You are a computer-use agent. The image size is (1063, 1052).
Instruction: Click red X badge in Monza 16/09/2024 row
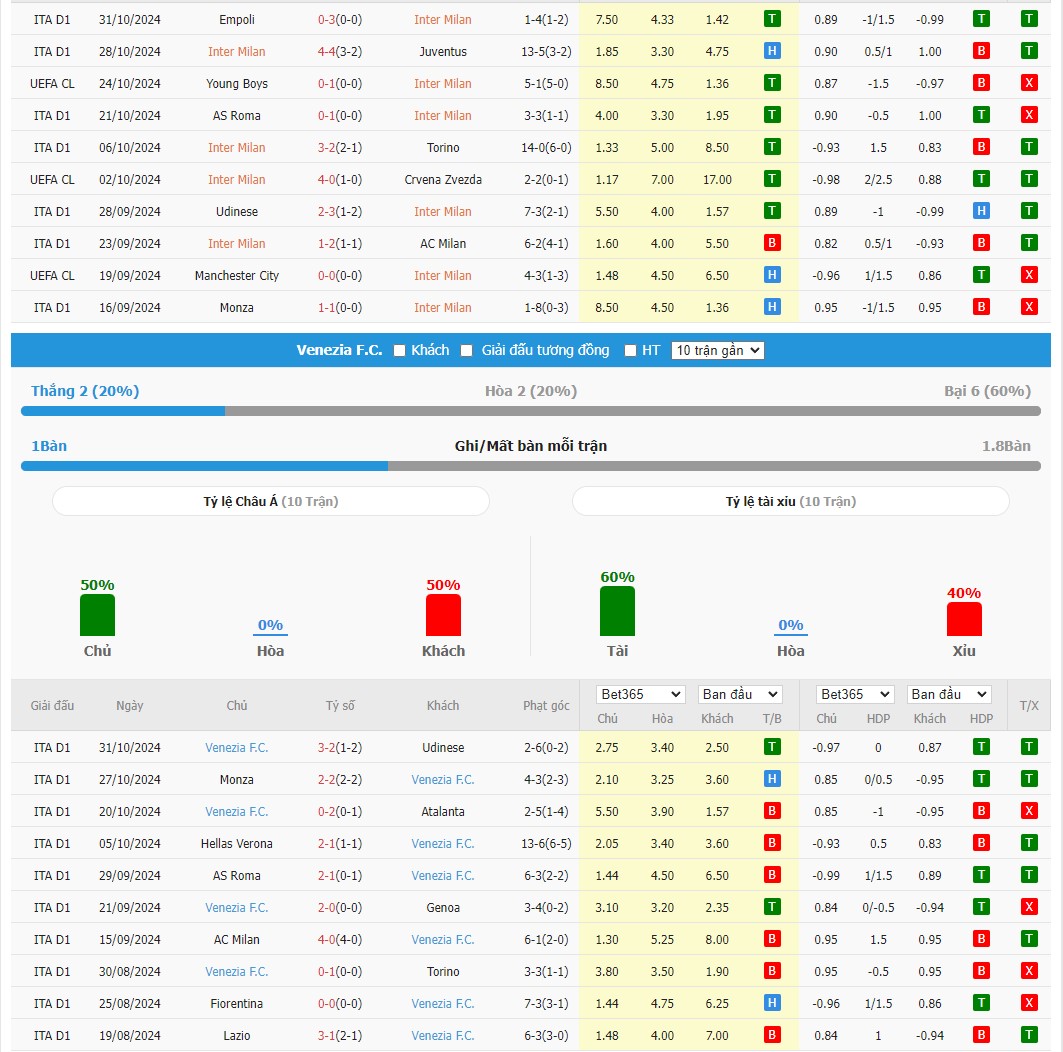(1028, 306)
